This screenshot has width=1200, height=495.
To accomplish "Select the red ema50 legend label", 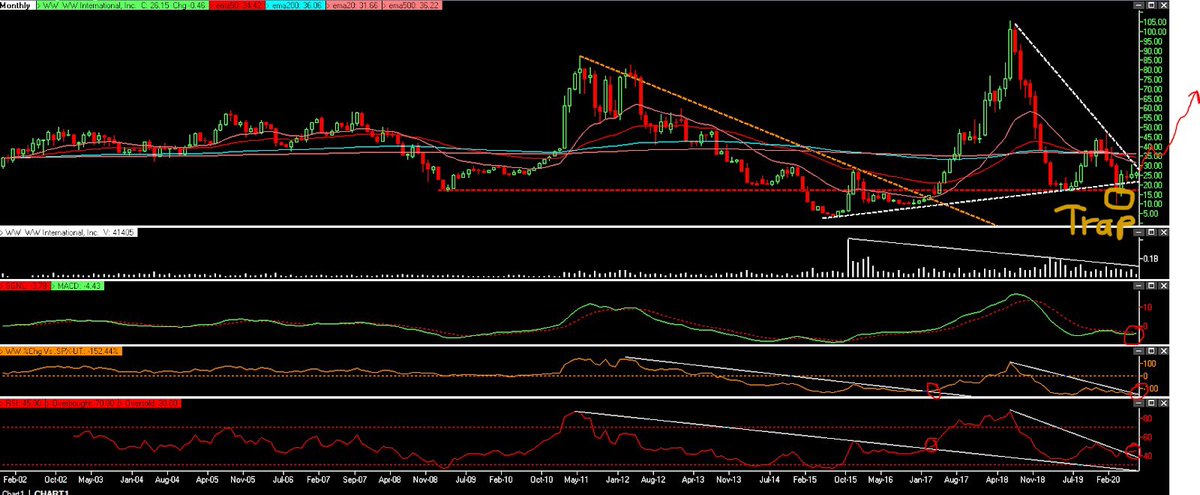I will [x=237, y=5].
